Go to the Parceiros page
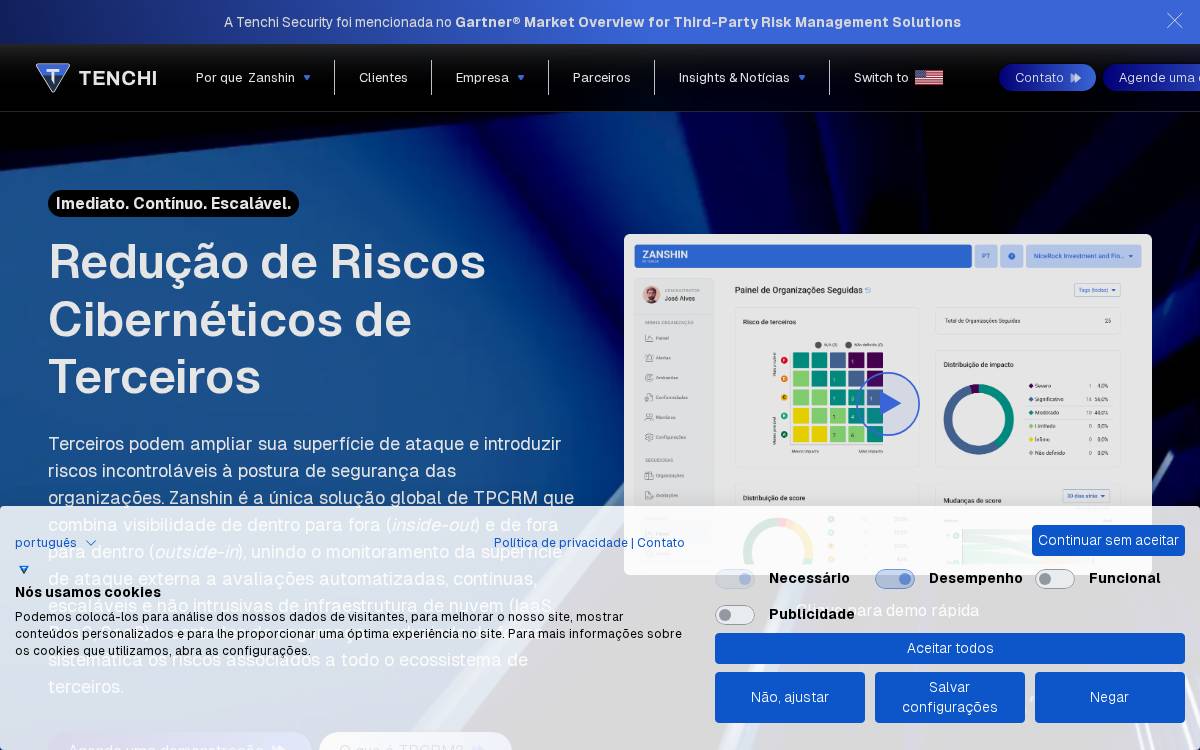 [601, 78]
